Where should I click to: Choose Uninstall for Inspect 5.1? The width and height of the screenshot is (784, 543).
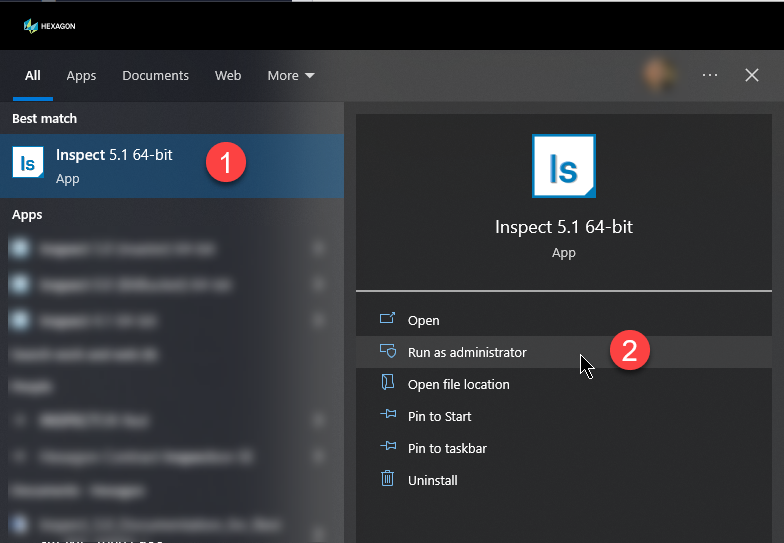click(x=564, y=480)
